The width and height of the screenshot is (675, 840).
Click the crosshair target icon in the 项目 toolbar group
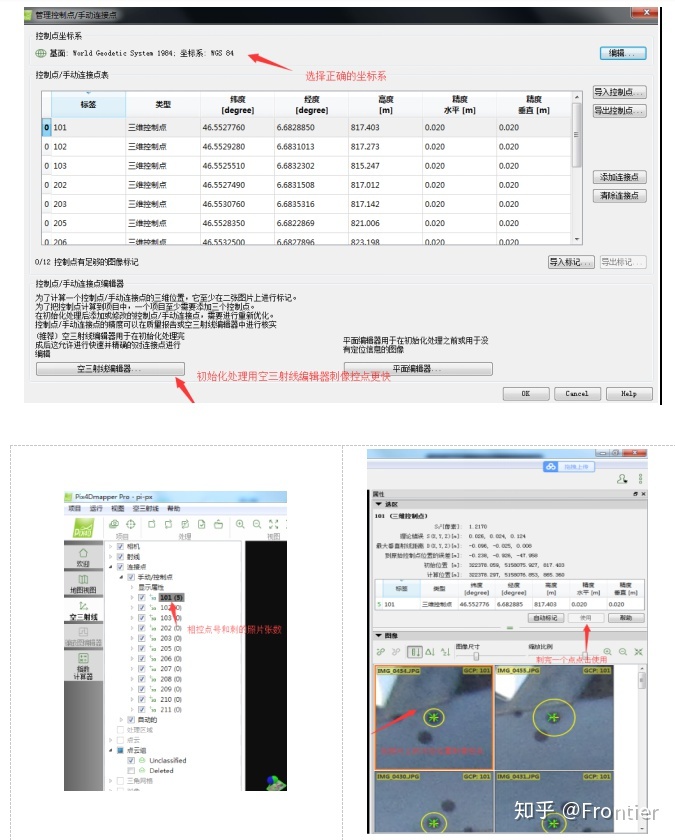click(x=130, y=524)
